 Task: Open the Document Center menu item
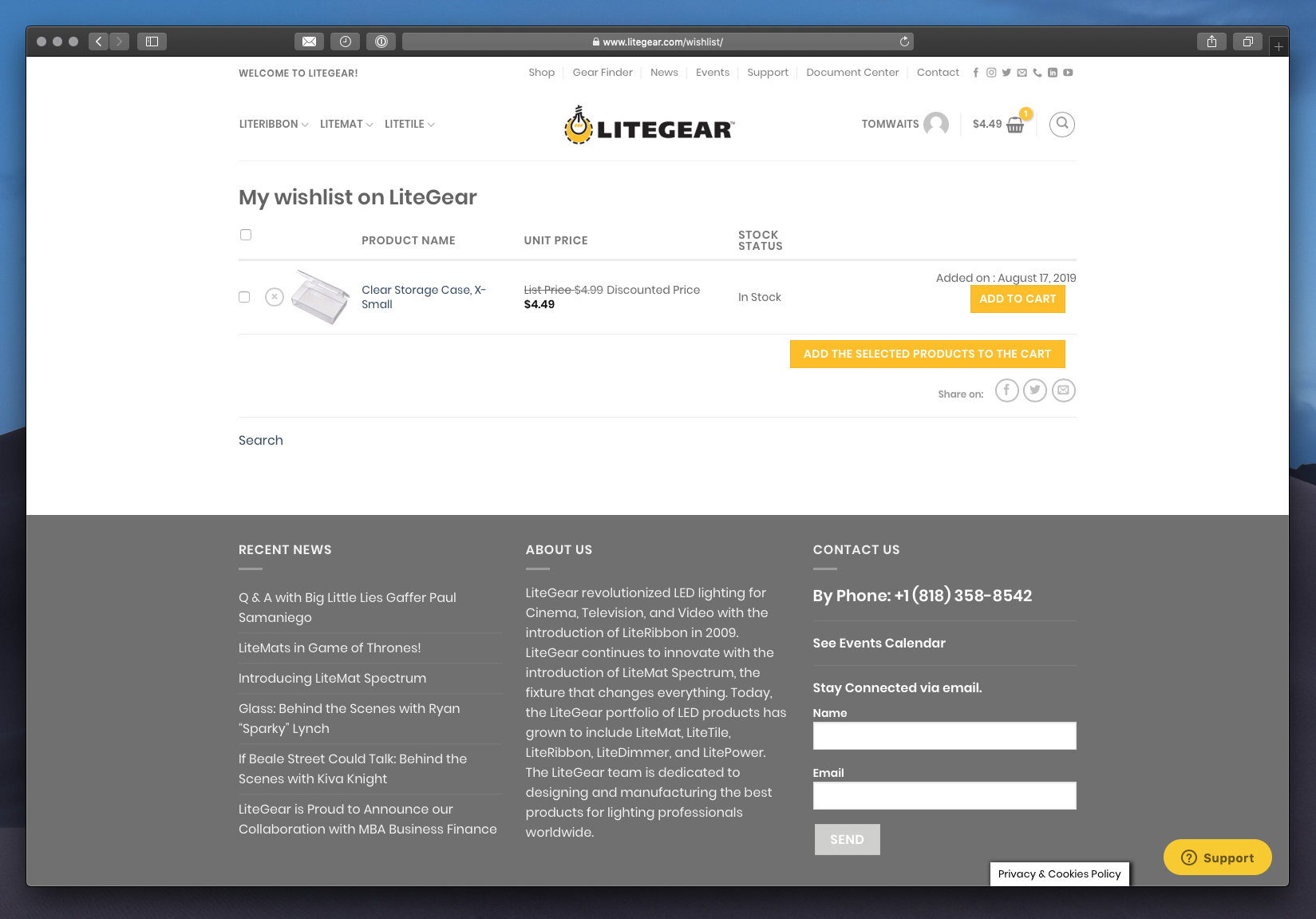coord(852,73)
